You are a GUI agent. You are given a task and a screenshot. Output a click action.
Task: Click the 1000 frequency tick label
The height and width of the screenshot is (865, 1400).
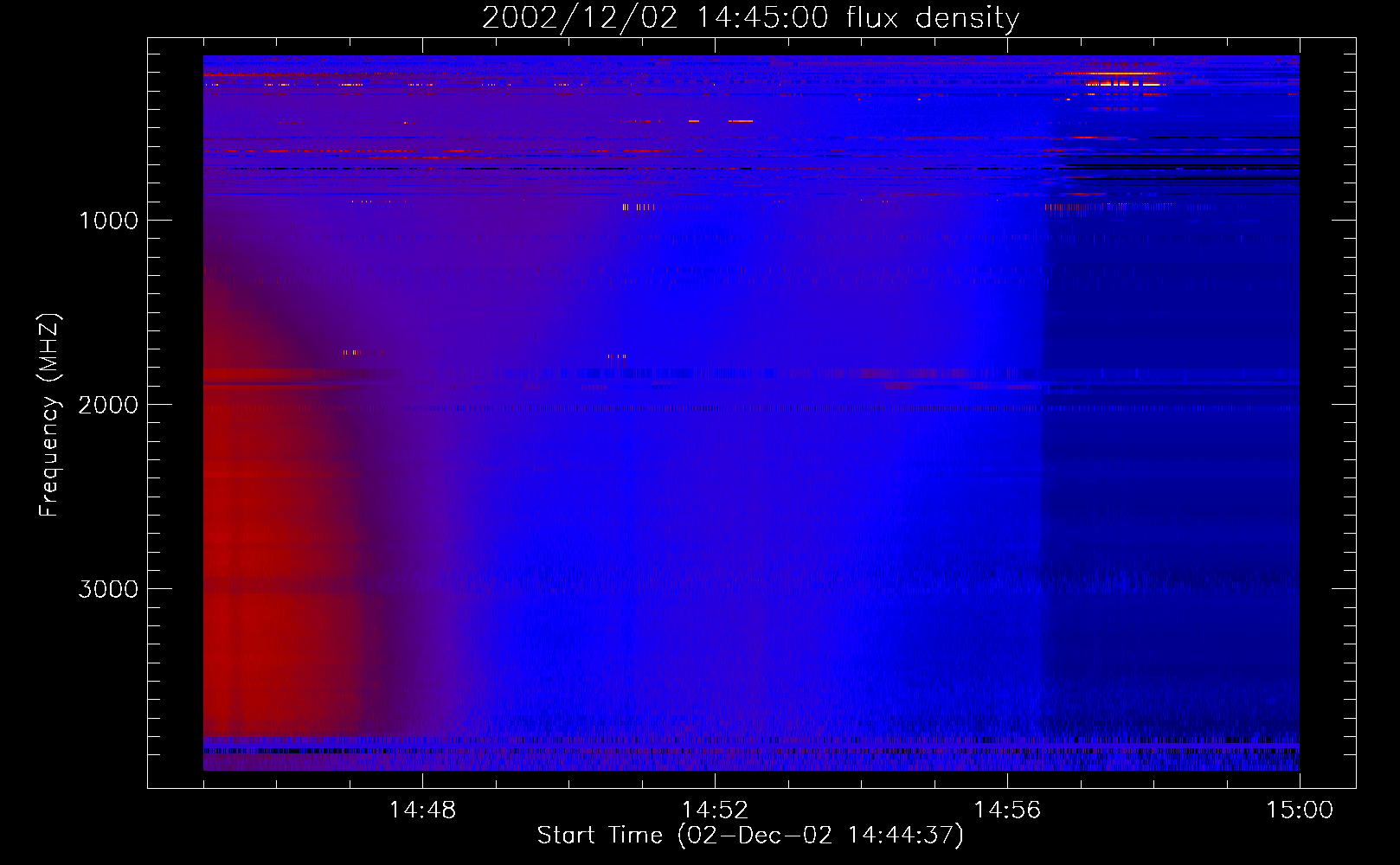click(108, 221)
